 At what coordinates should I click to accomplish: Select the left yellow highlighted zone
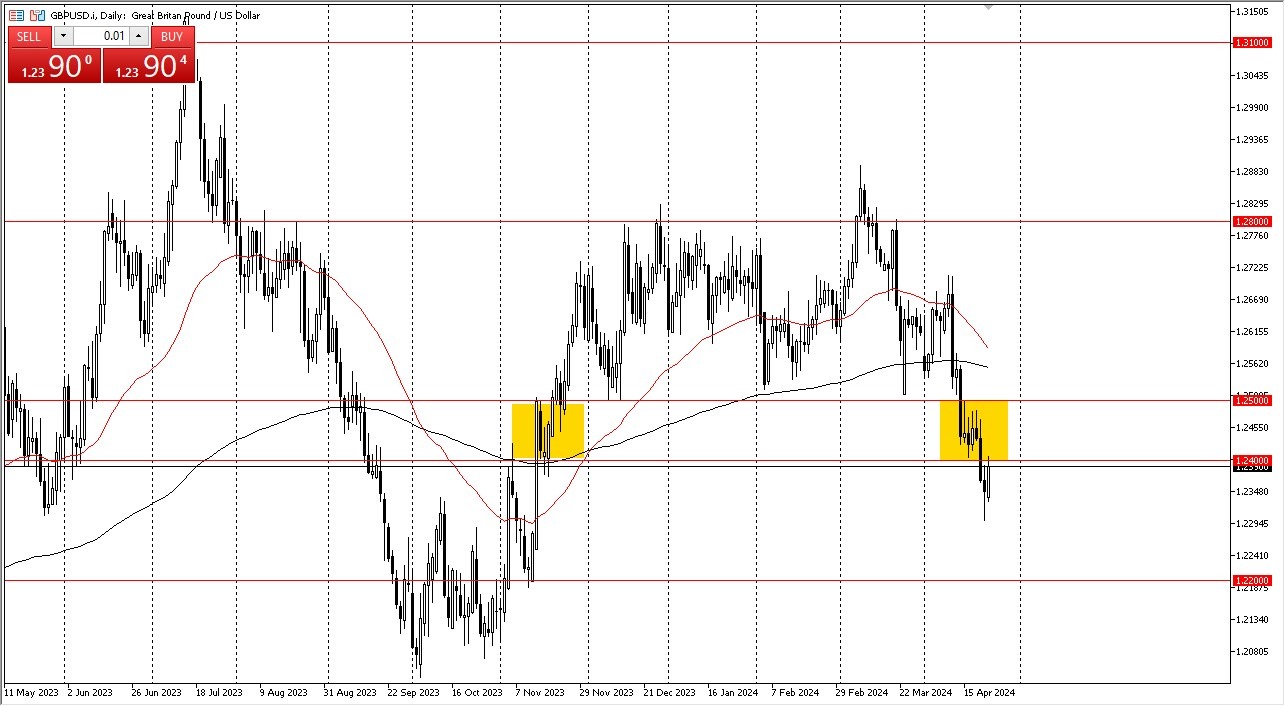pyautogui.click(x=549, y=430)
